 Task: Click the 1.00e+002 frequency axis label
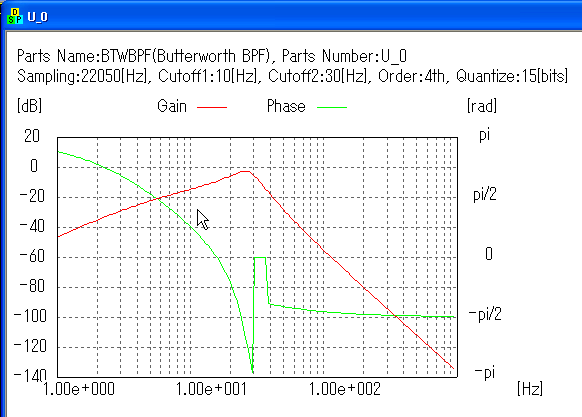click(x=345, y=389)
